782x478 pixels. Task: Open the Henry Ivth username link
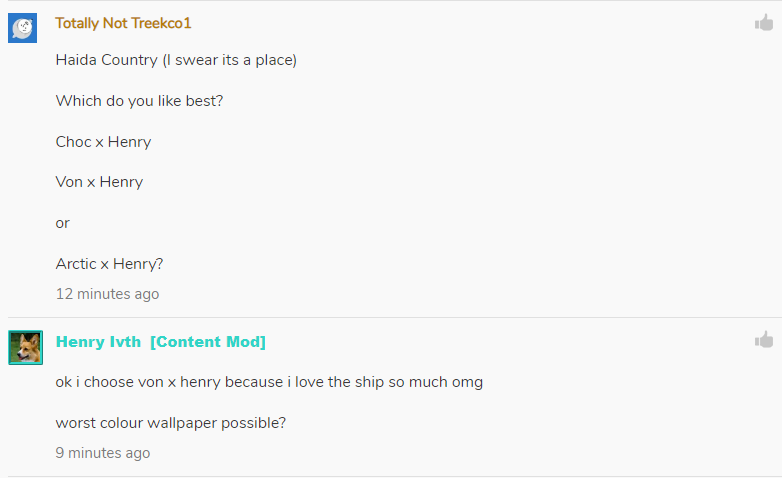click(x=98, y=342)
